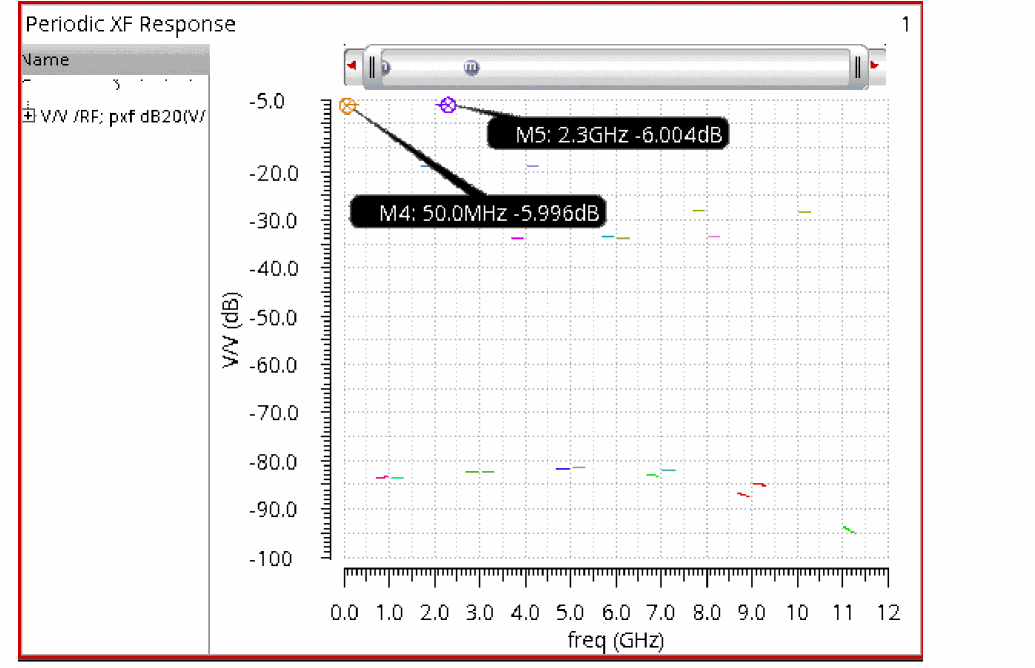The width and height of the screenshot is (1035, 668).
Task: Click right red arrow of zoom scrollbar
Action: pos(876,66)
